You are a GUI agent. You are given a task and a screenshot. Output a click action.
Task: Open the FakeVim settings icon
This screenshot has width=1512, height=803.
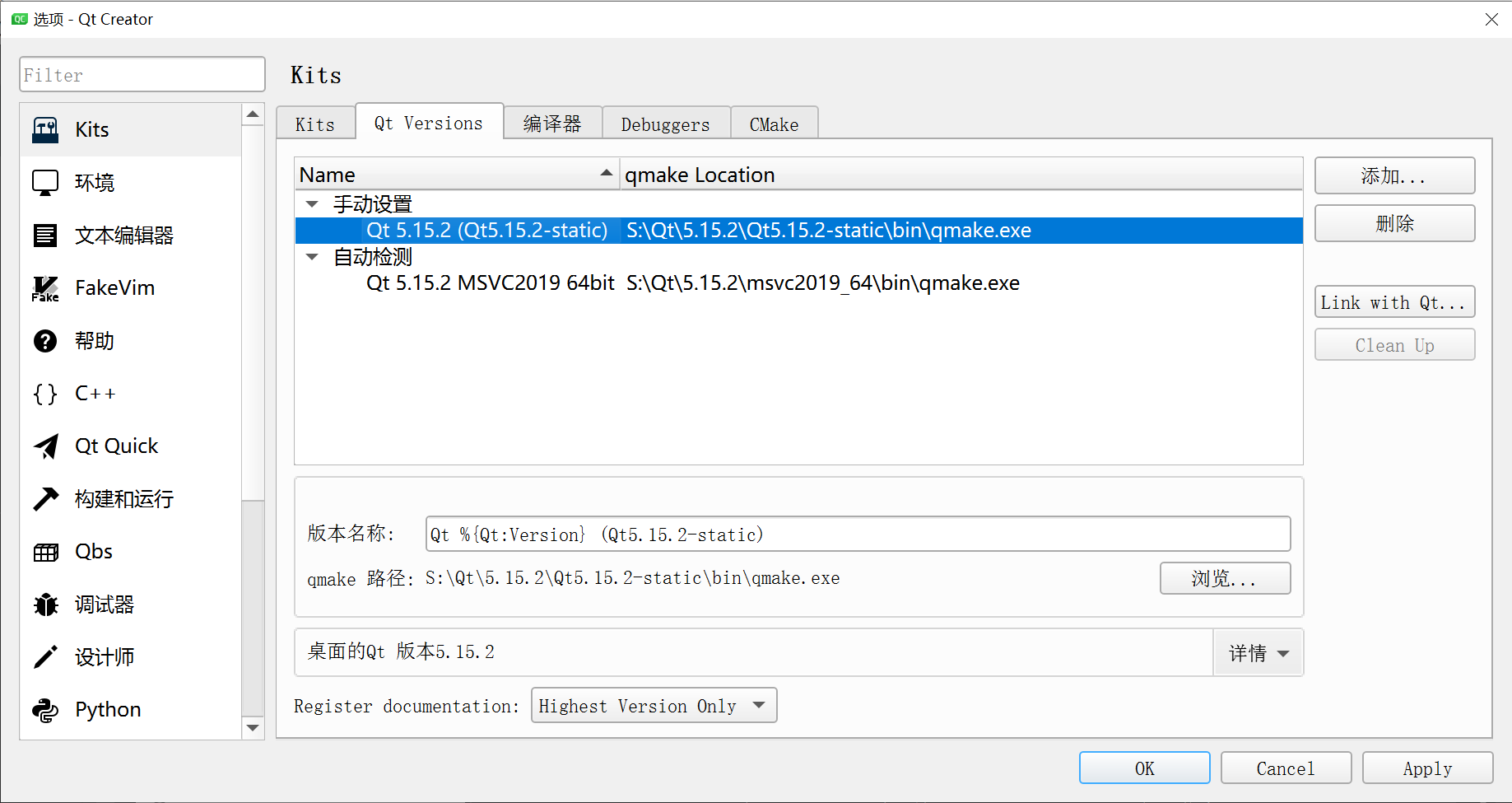(45, 288)
